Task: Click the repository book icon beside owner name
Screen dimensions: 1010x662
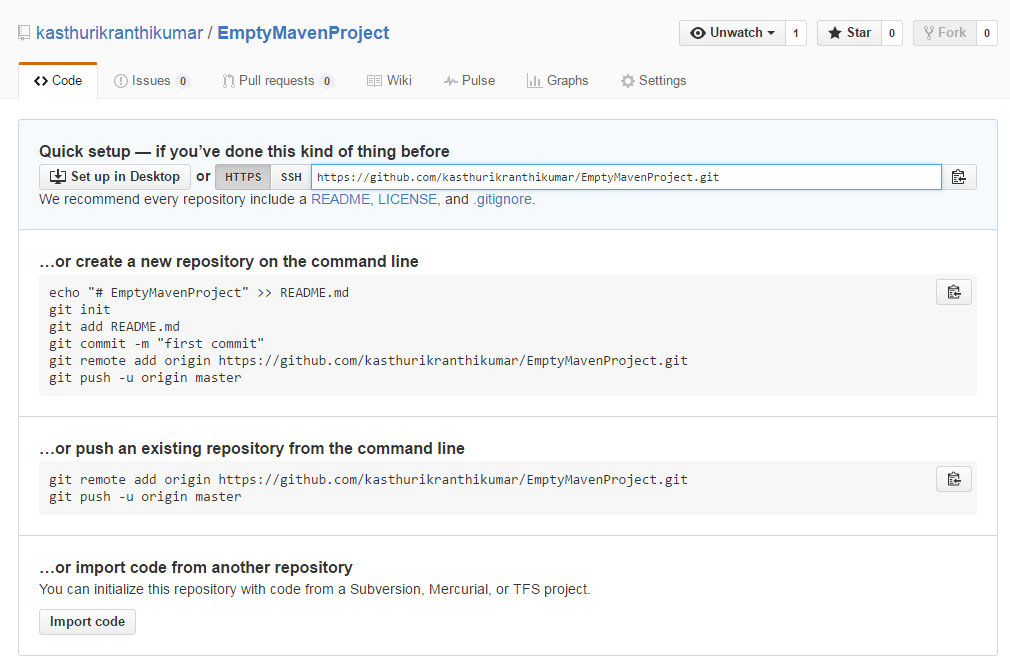Action: 24,33
